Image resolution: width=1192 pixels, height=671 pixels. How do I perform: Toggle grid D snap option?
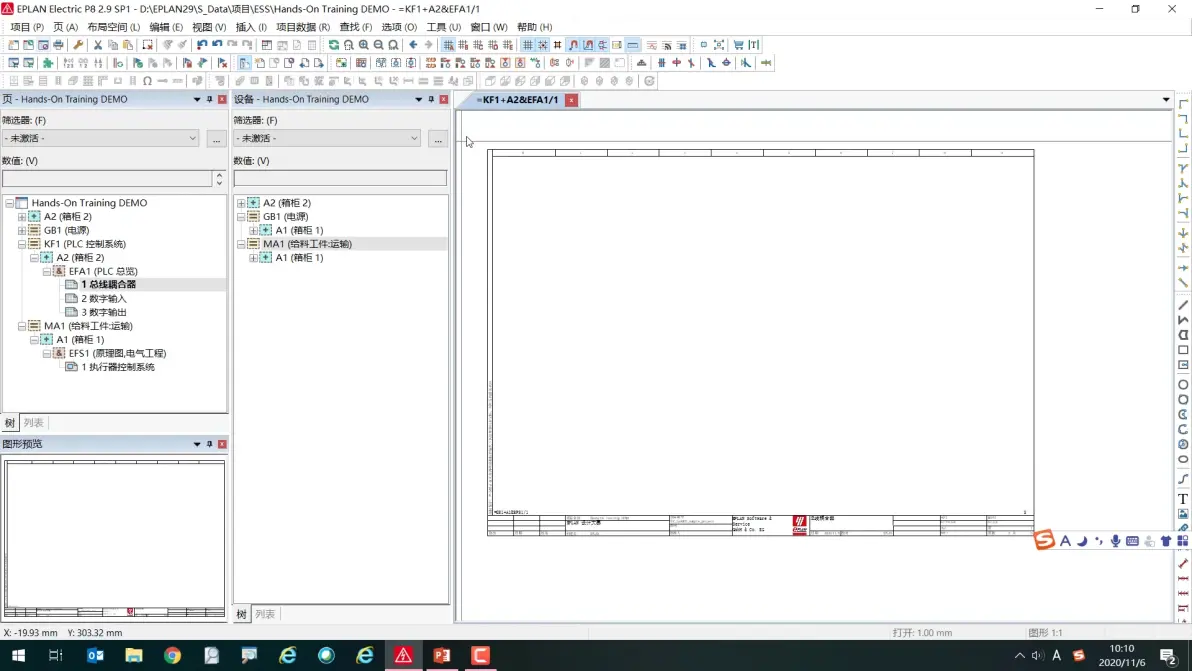pos(493,45)
